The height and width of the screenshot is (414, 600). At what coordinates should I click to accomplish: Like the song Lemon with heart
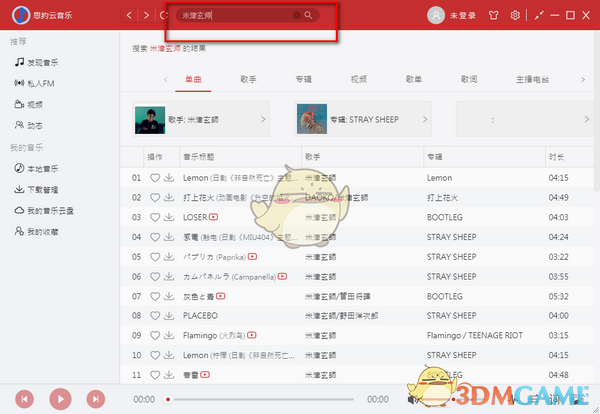(x=155, y=177)
